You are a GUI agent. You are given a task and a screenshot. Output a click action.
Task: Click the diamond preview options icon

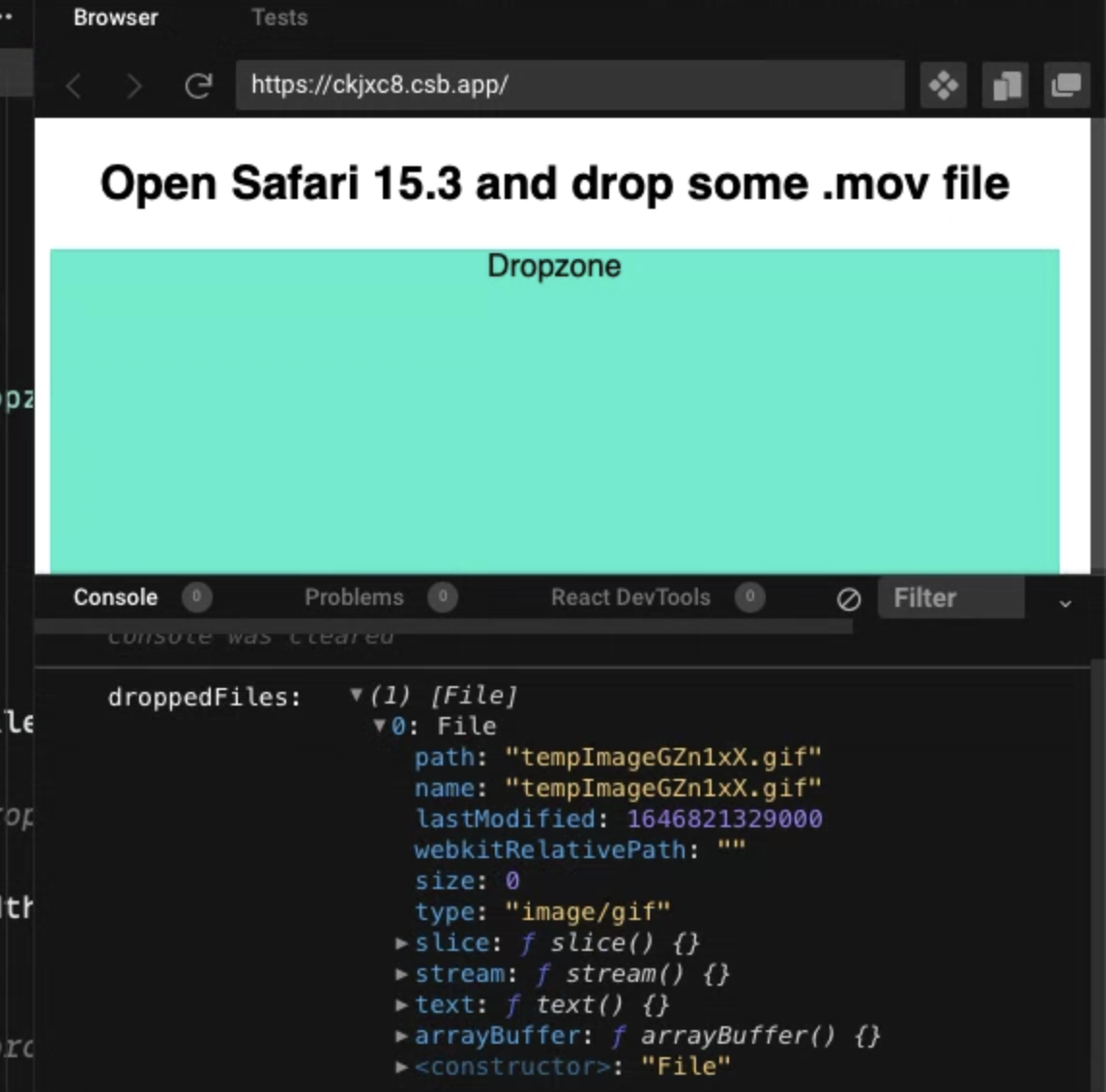click(x=943, y=85)
